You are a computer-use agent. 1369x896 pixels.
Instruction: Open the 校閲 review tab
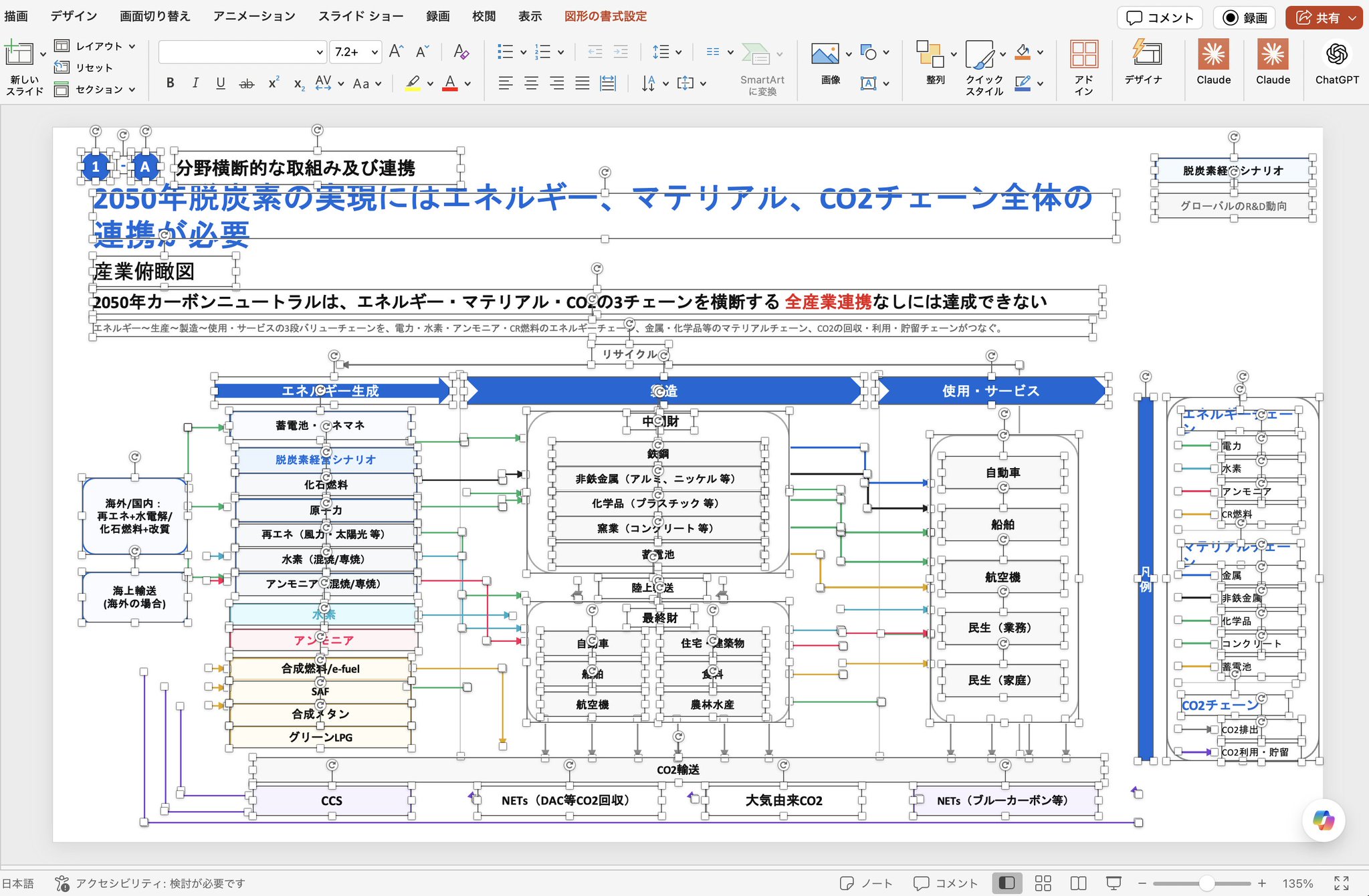(x=484, y=16)
